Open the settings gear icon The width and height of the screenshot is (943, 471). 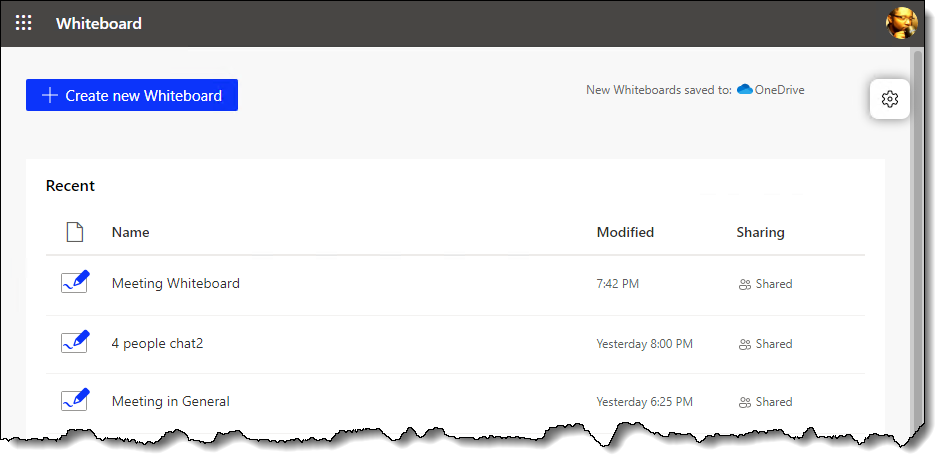pos(889,99)
